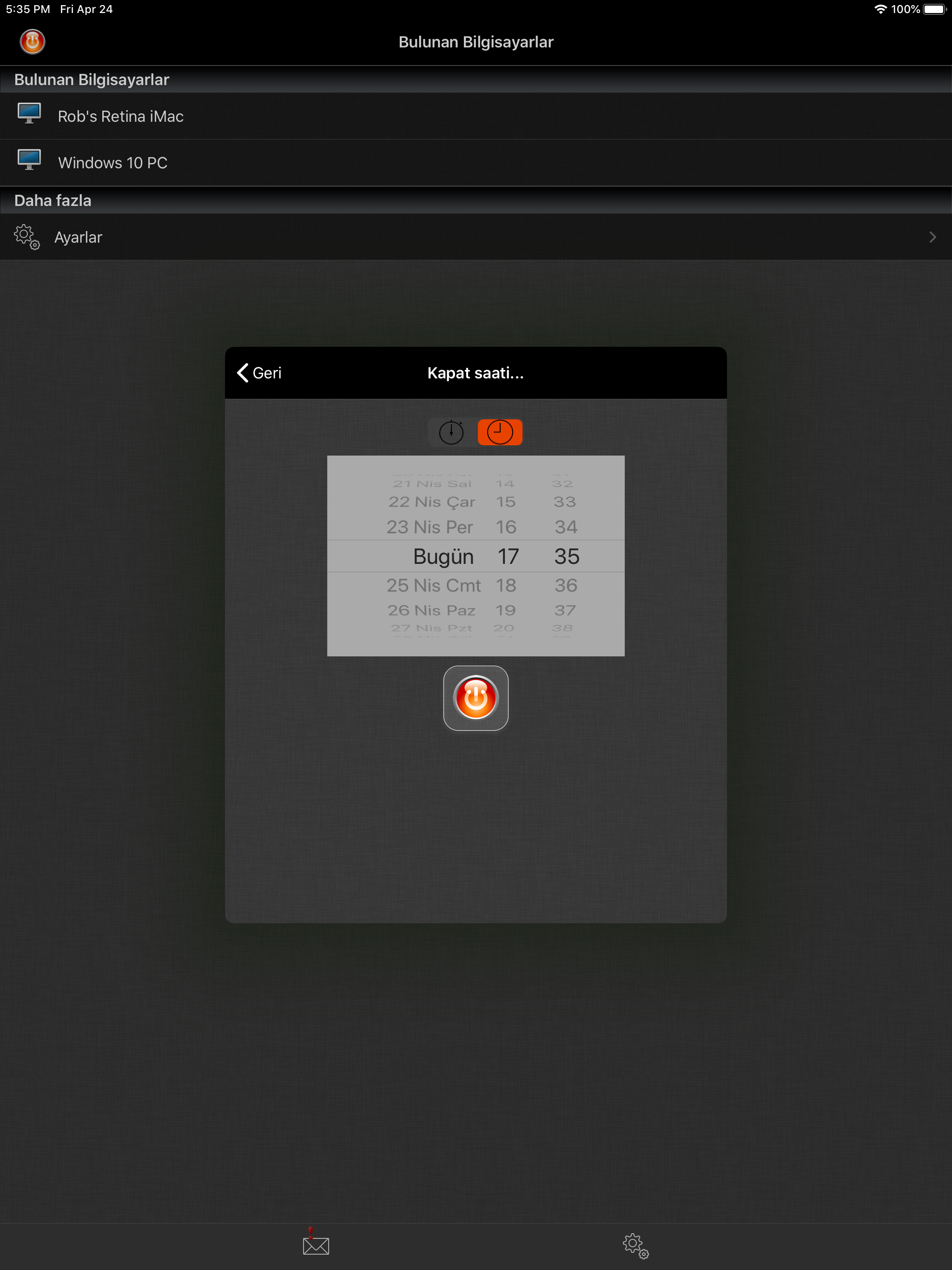The height and width of the screenshot is (1270, 952).
Task: Expand the Ayarlar row chevron
Action: point(932,237)
